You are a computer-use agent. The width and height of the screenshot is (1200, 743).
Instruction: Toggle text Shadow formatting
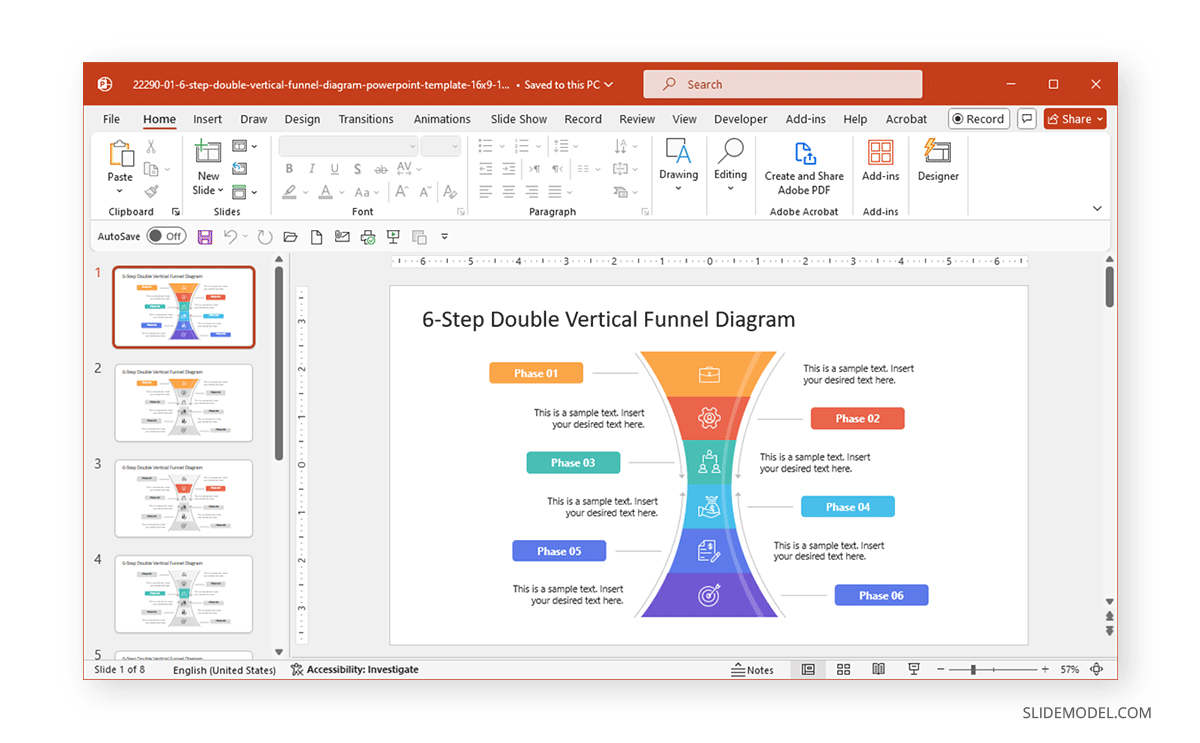tap(358, 169)
